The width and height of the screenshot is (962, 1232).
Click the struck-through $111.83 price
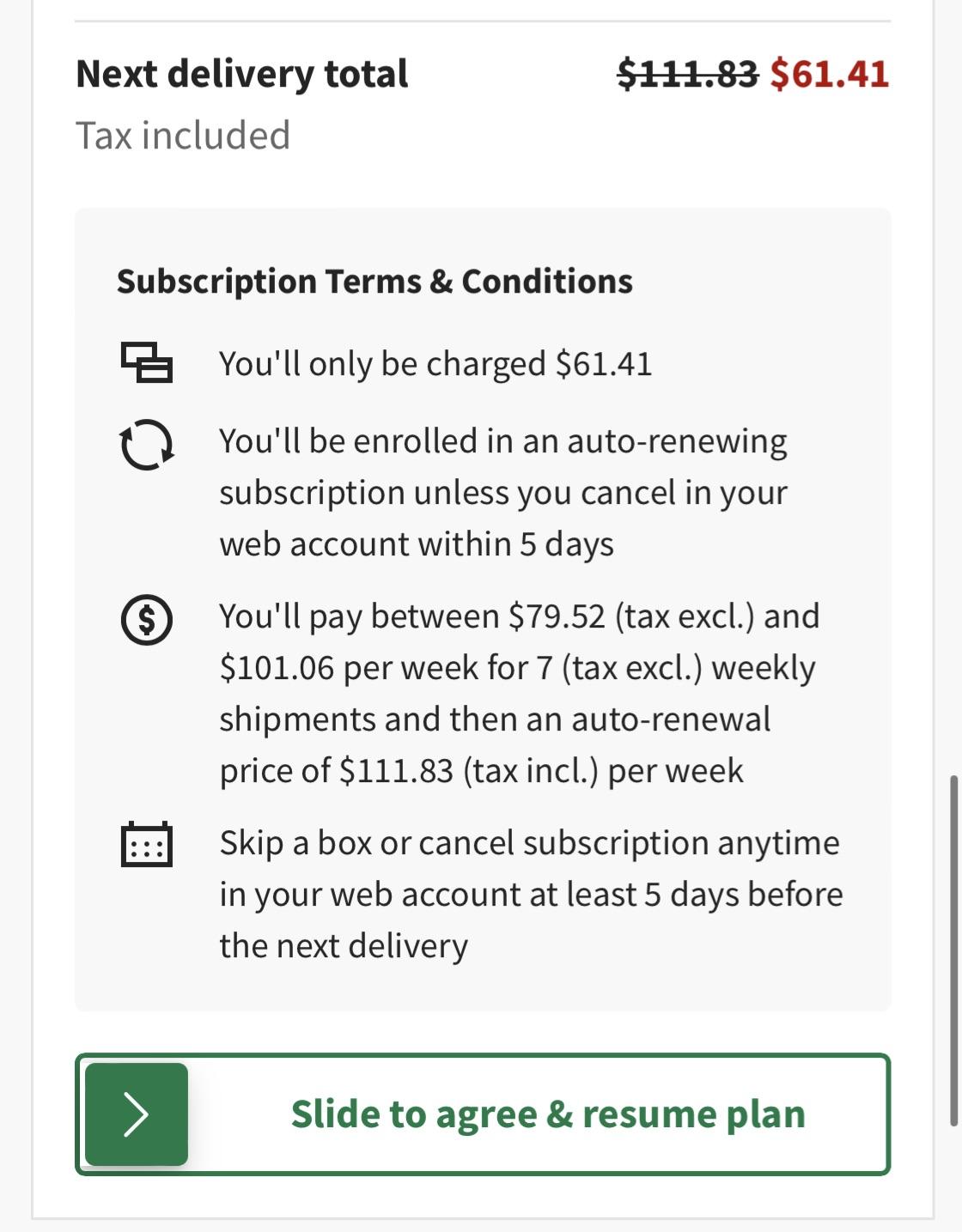click(x=687, y=74)
